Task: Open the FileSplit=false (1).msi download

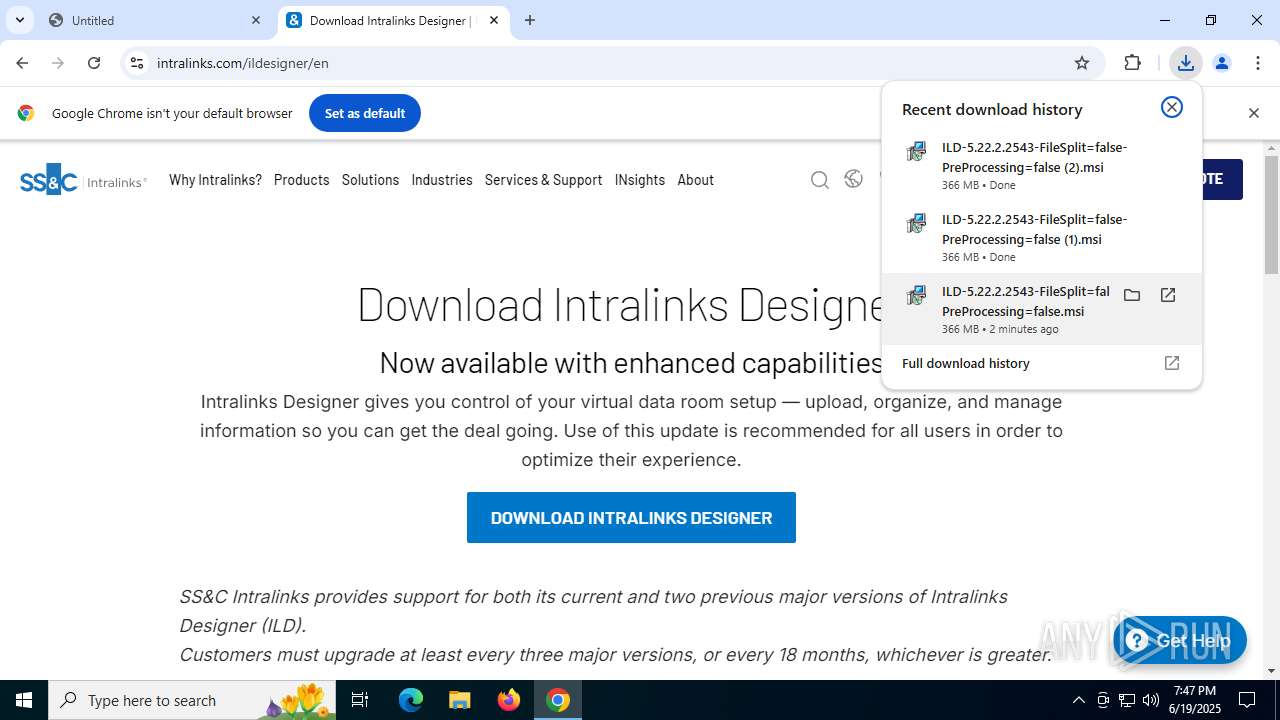Action: click(x=1042, y=237)
